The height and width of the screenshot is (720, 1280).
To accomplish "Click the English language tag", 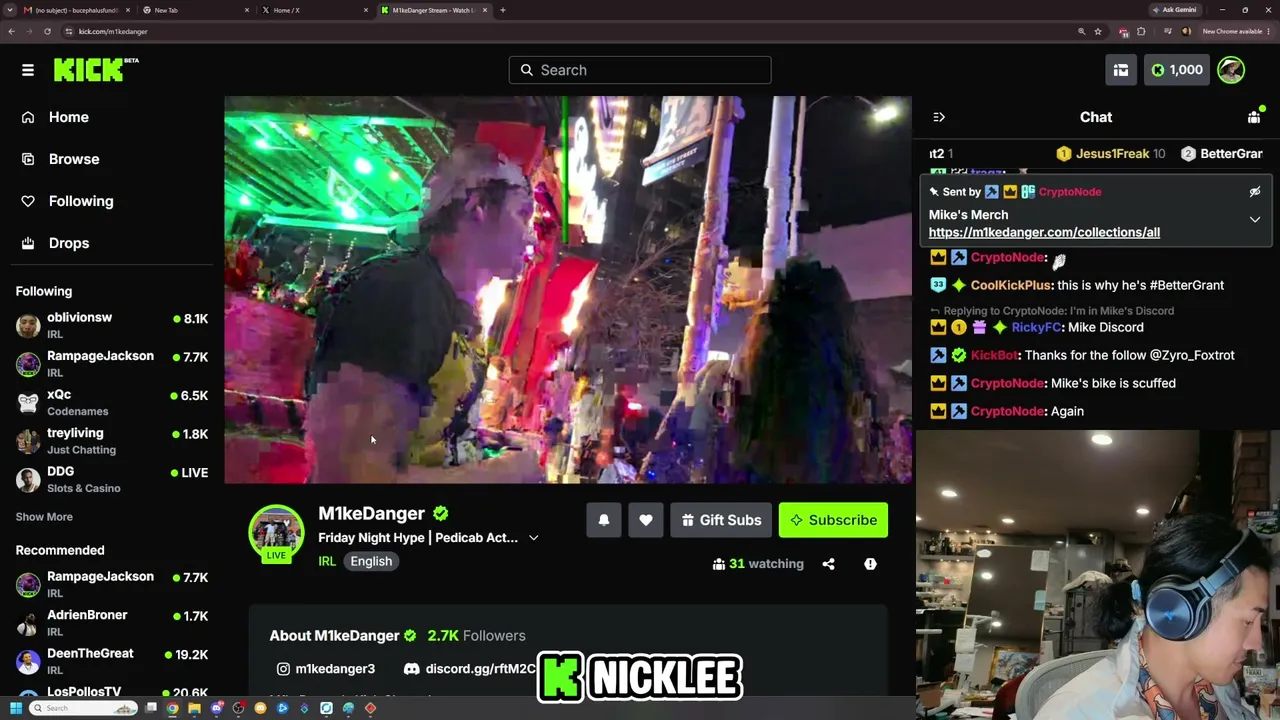I will click(x=371, y=561).
